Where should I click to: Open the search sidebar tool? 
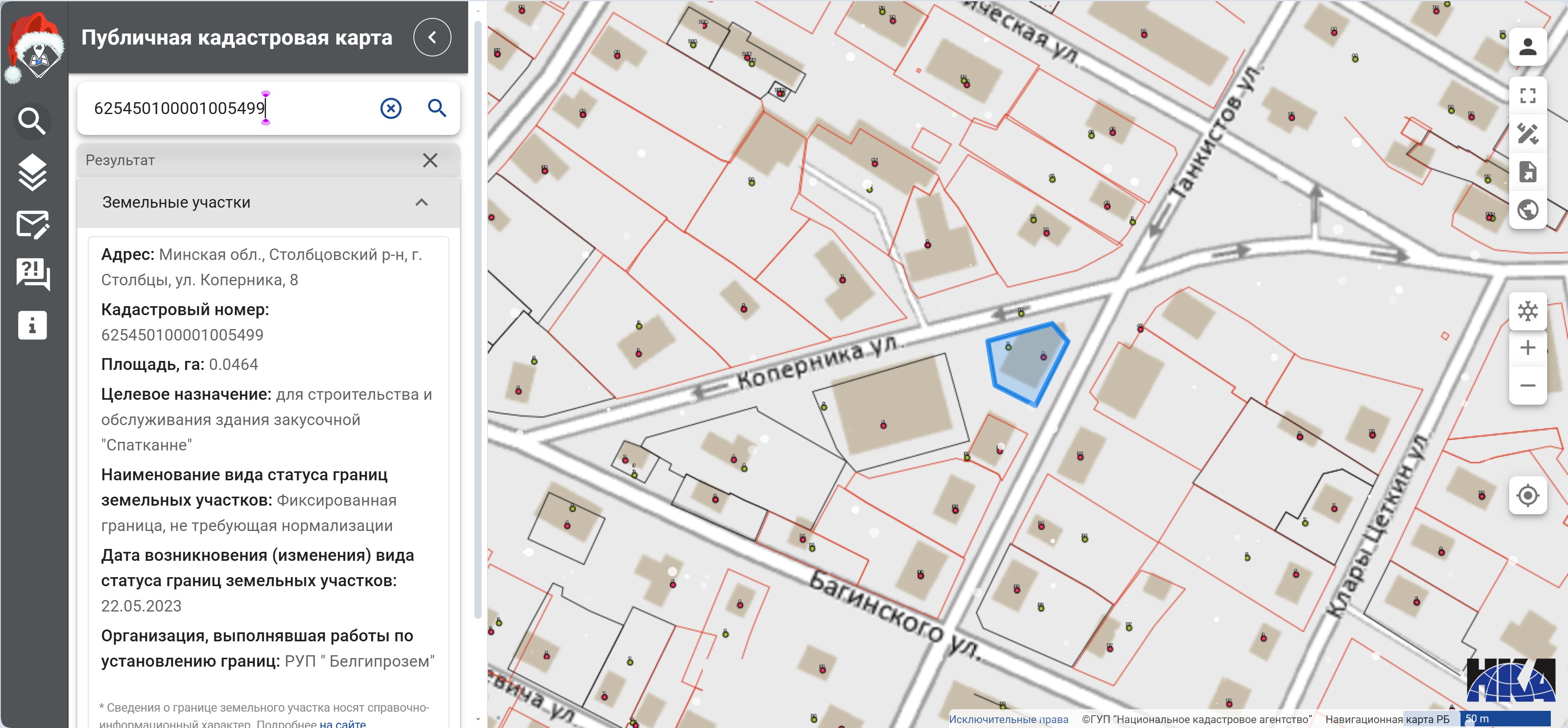point(32,121)
